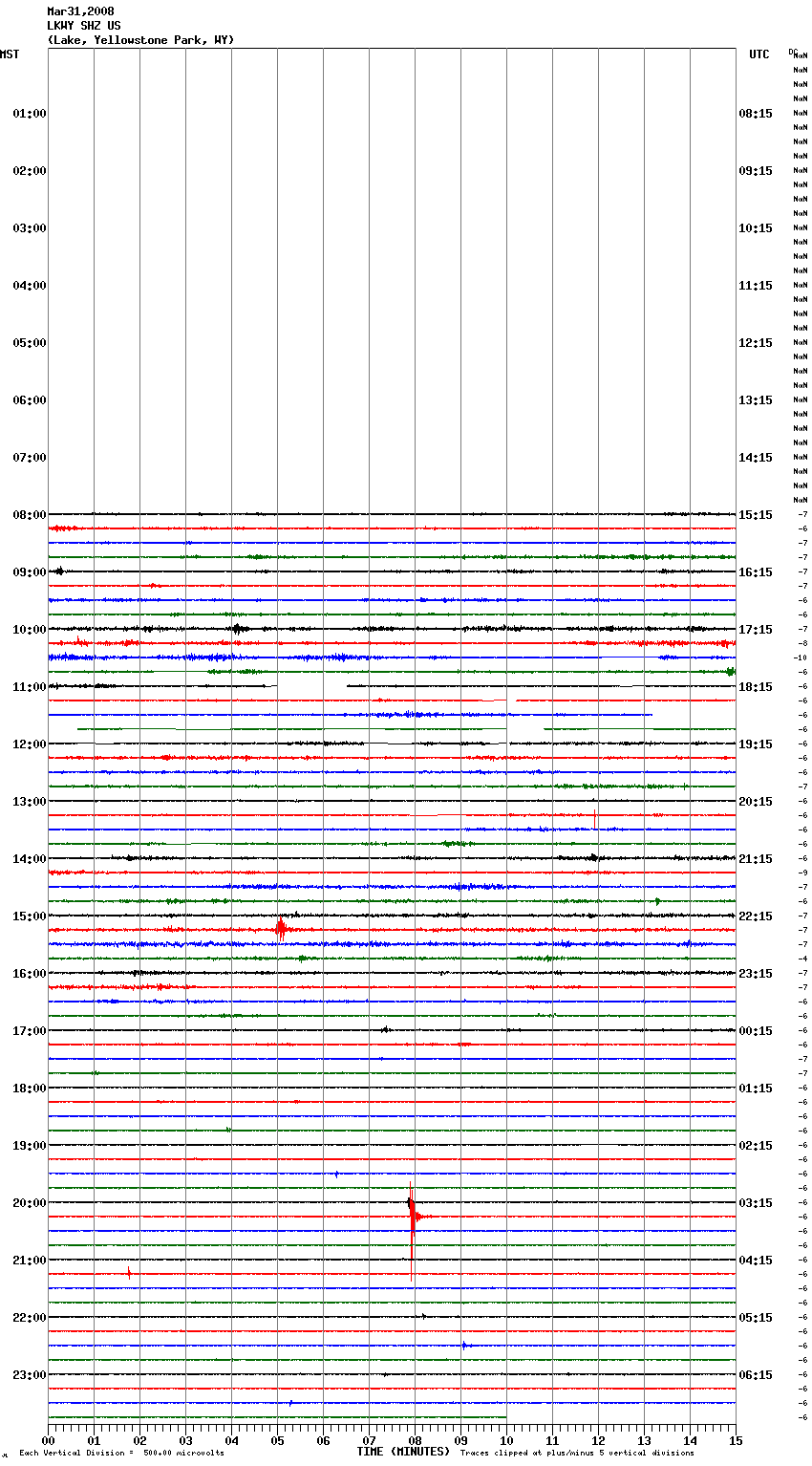
Task: Click the '08:15' UTC time label
Action: coord(756,114)
